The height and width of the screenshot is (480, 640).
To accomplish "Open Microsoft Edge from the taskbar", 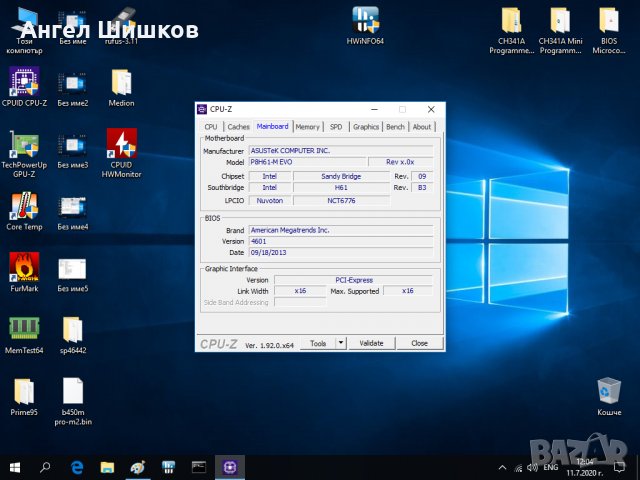I will pyautogui.click(x=77, y=467).
